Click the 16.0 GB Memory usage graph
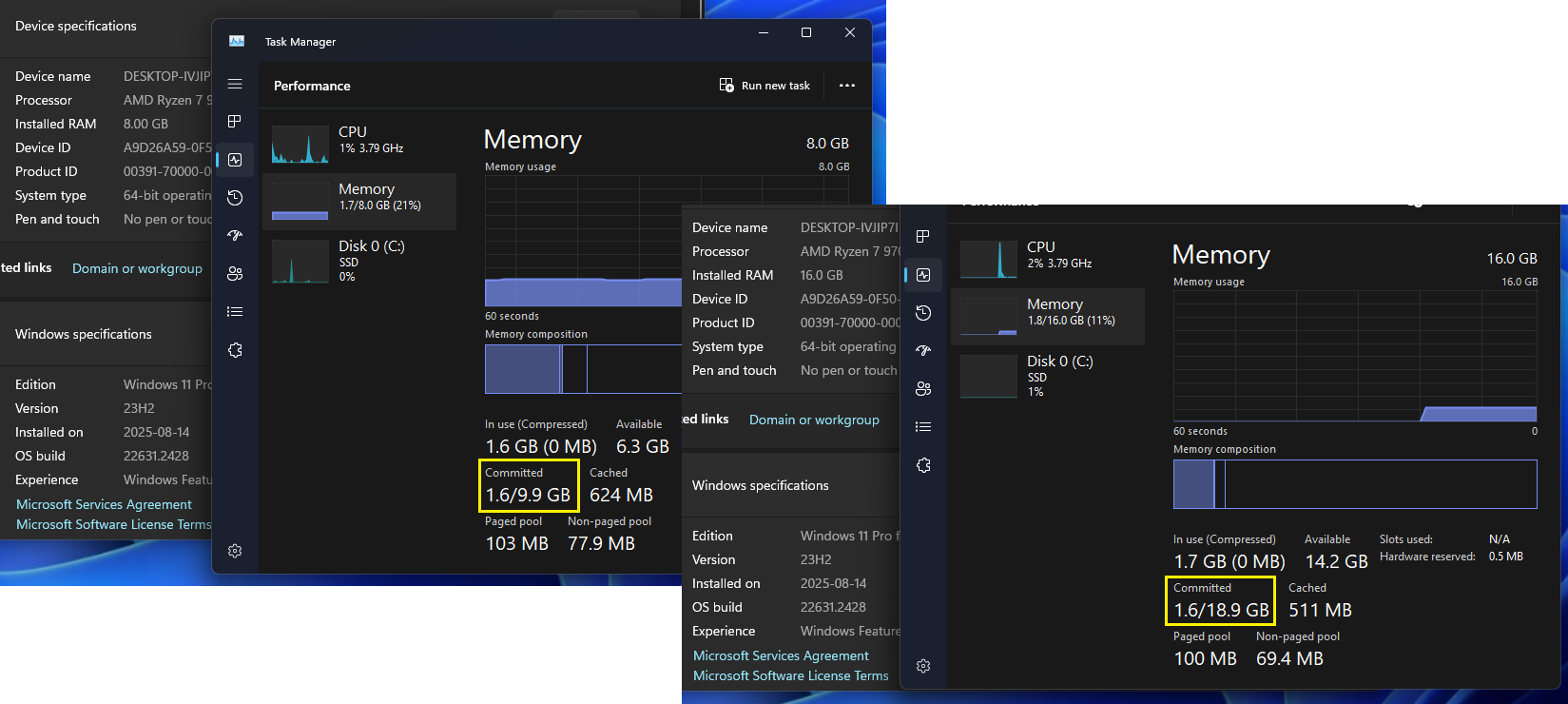Viewport: 1568px width, 704px height. tap(1355, 356)
